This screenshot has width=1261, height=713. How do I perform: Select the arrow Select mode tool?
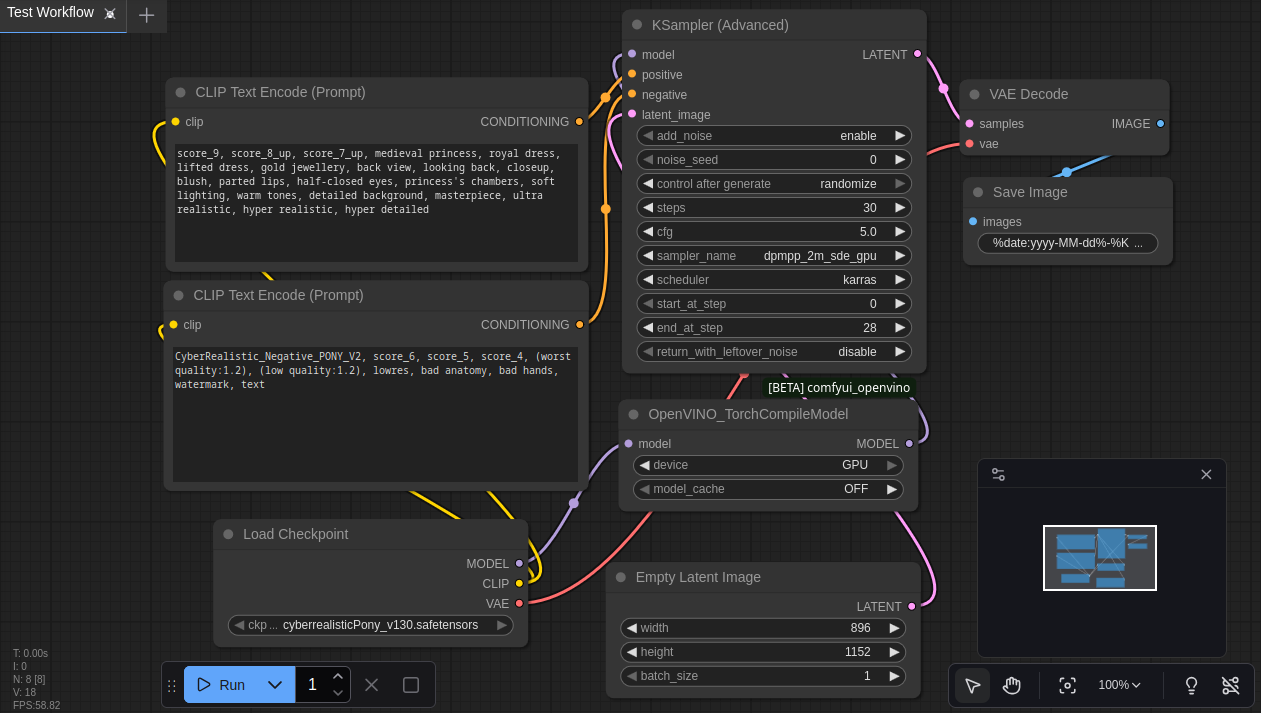coord(972,685)
